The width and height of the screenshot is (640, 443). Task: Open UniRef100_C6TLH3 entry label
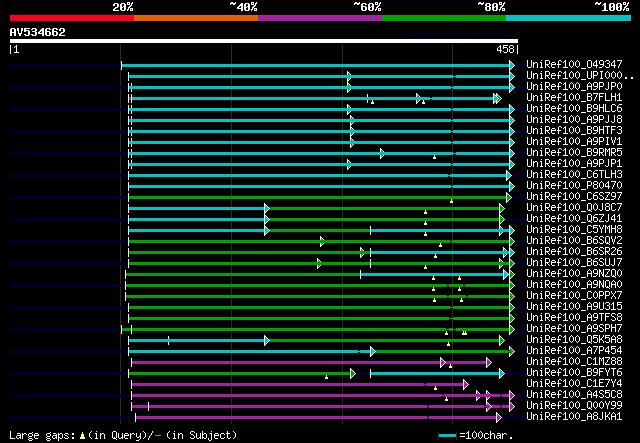[x=574, y=175]
